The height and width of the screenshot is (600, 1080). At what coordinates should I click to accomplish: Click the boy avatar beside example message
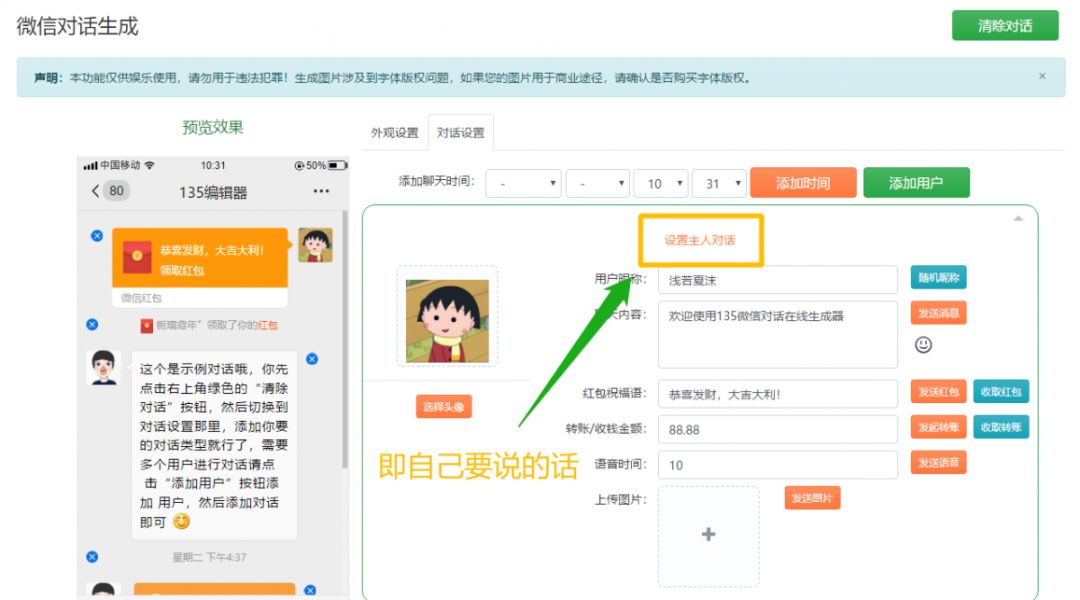point(104,367)
